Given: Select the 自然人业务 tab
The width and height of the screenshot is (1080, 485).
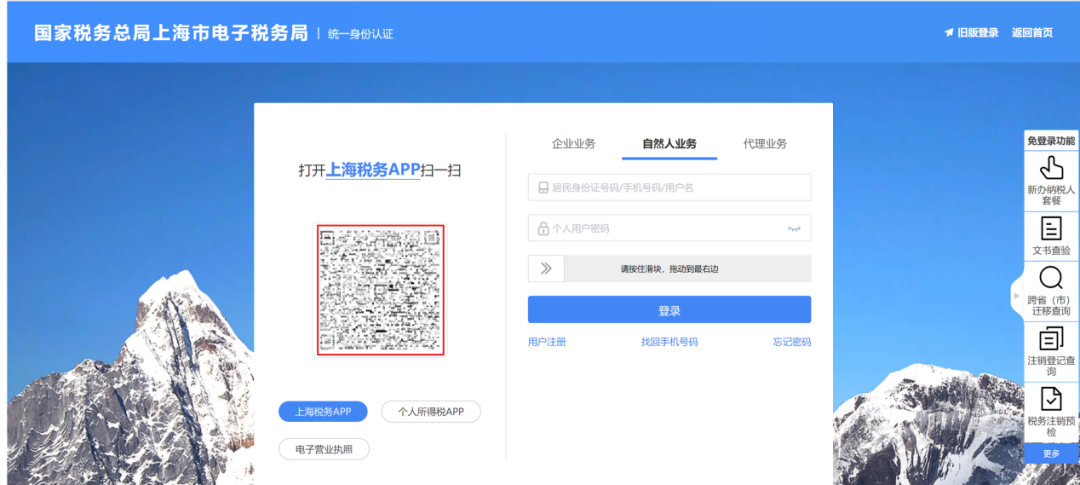Looking at the screenshot, I should pos(669,144).
